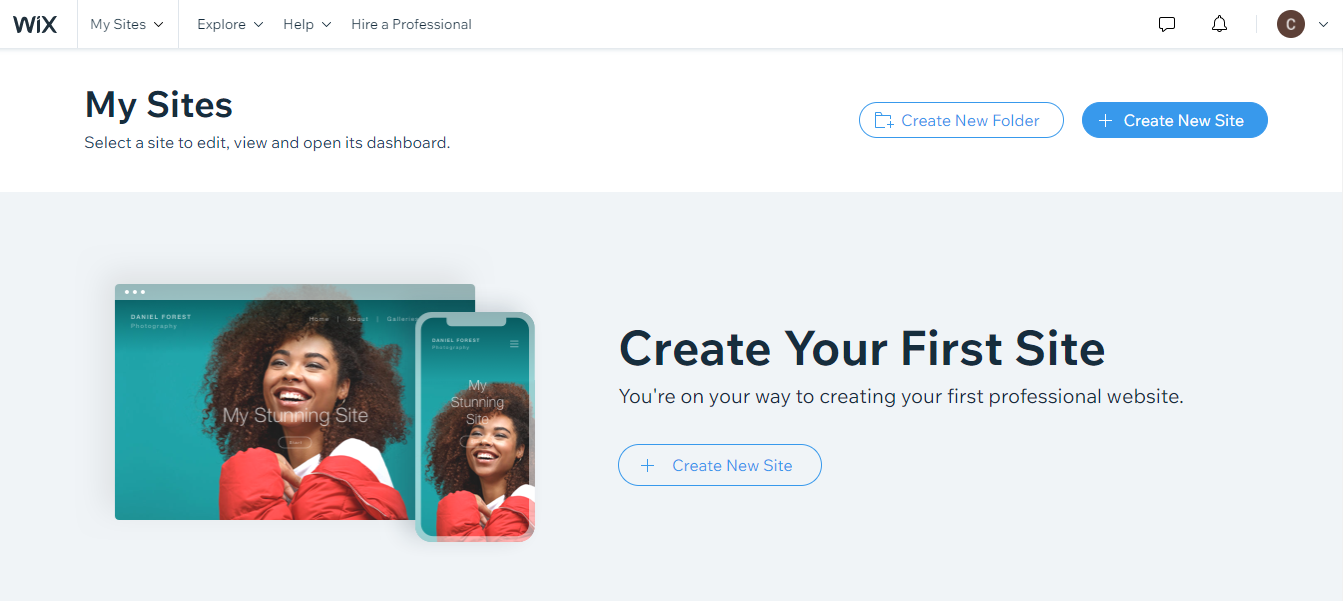
Task: Expand the My Sites dropdown
Action: point(127,24)
